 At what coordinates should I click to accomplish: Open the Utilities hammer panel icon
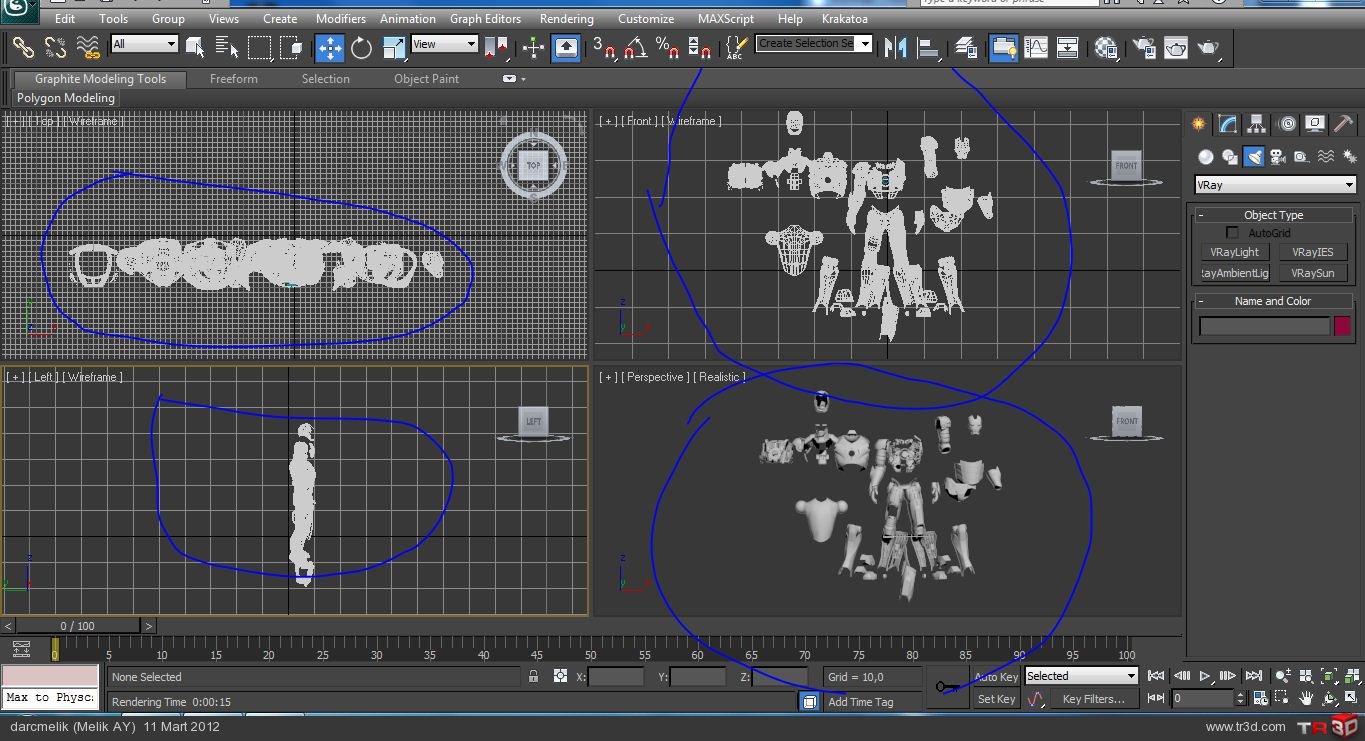click(1345, 124)
